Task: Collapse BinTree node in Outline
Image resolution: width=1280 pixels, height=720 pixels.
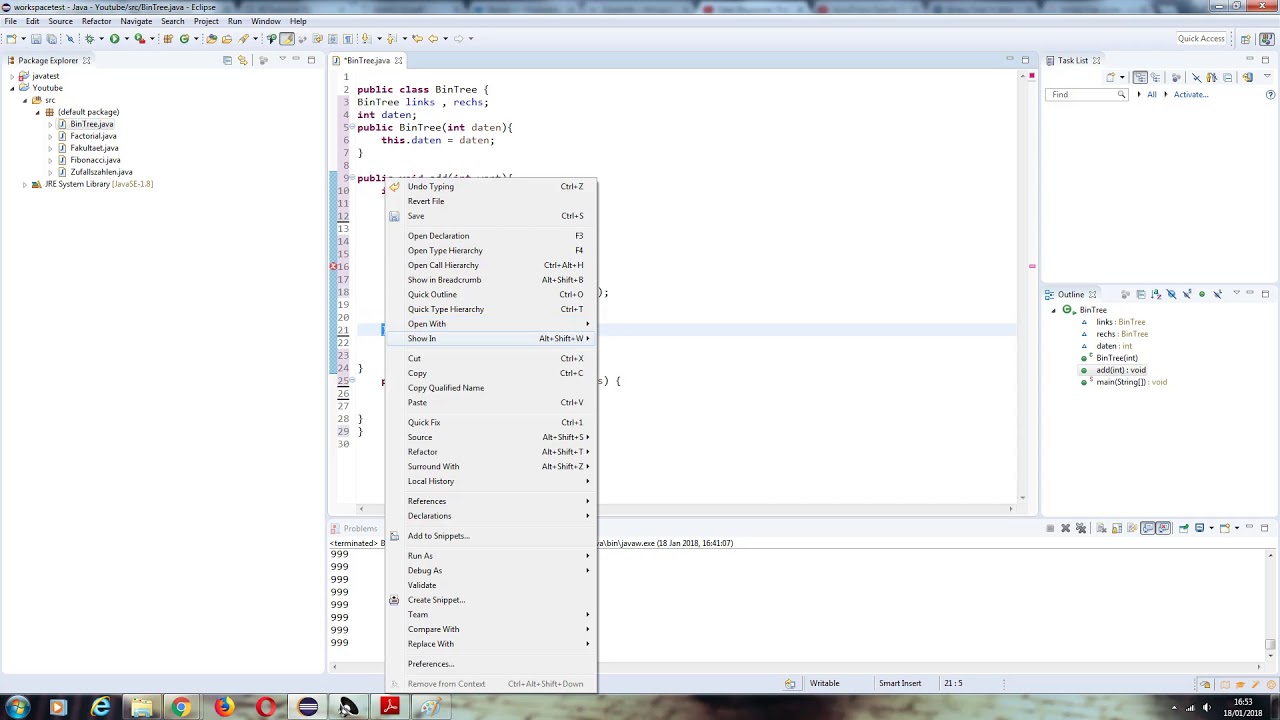Action: pyautogui.click(x=1054, y=310)
